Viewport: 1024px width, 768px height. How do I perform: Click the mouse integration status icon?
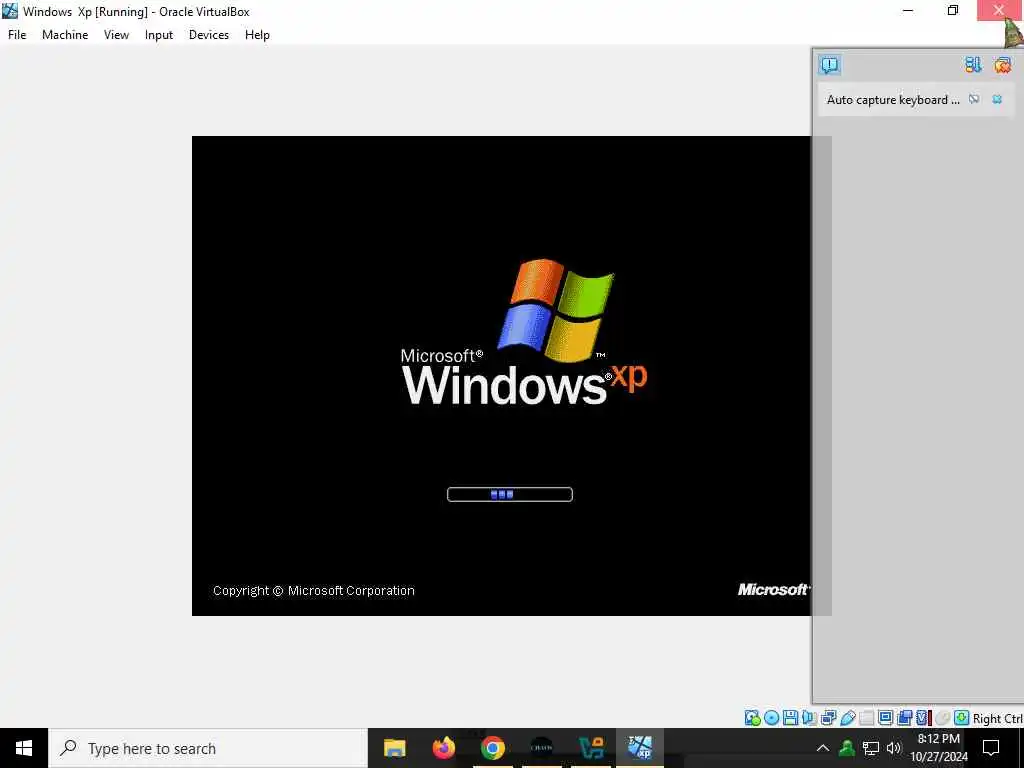[x=942, y=718]
